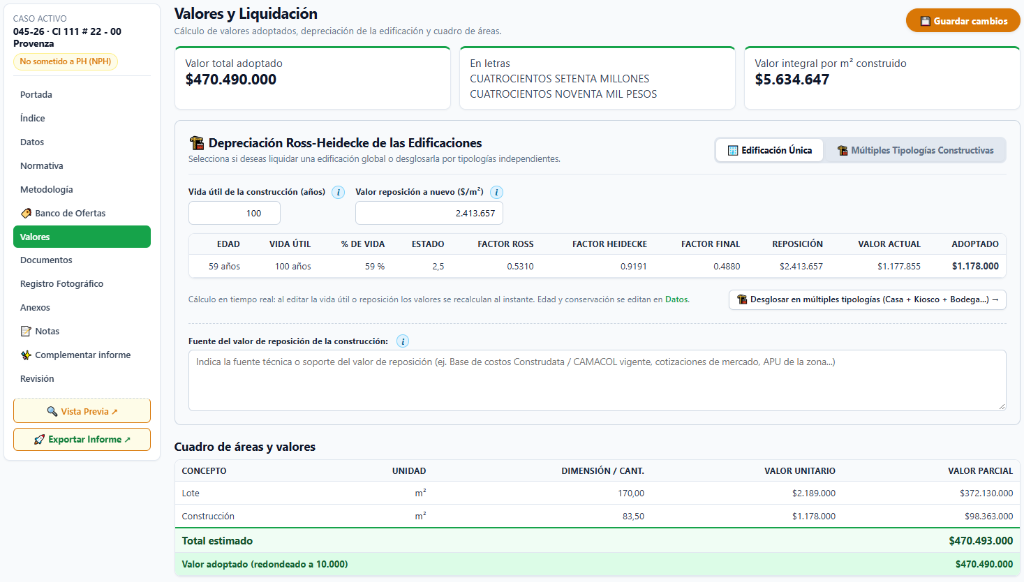1024x582 pixels.
Task: Open Revisión section
Action: [x=82, y=379]
